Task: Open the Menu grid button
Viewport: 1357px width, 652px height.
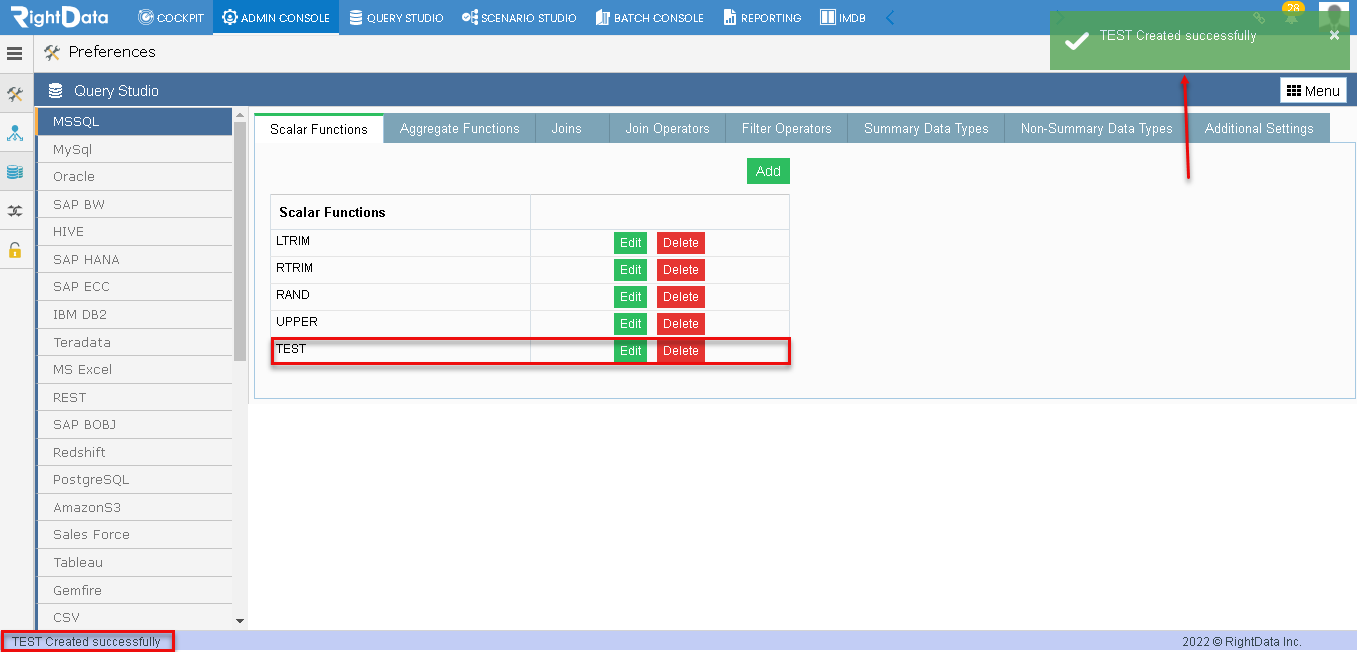Action: point(1313,91)
